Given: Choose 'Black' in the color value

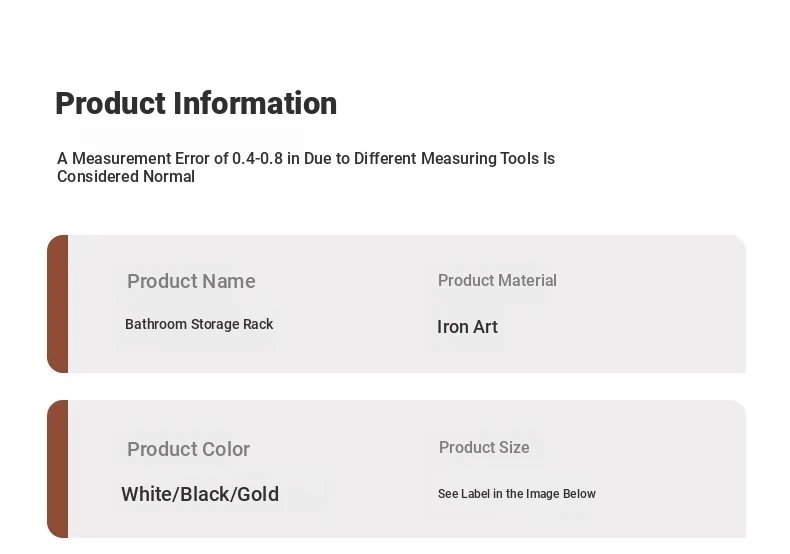Looking at the screenshot, I should coord(205,494).
